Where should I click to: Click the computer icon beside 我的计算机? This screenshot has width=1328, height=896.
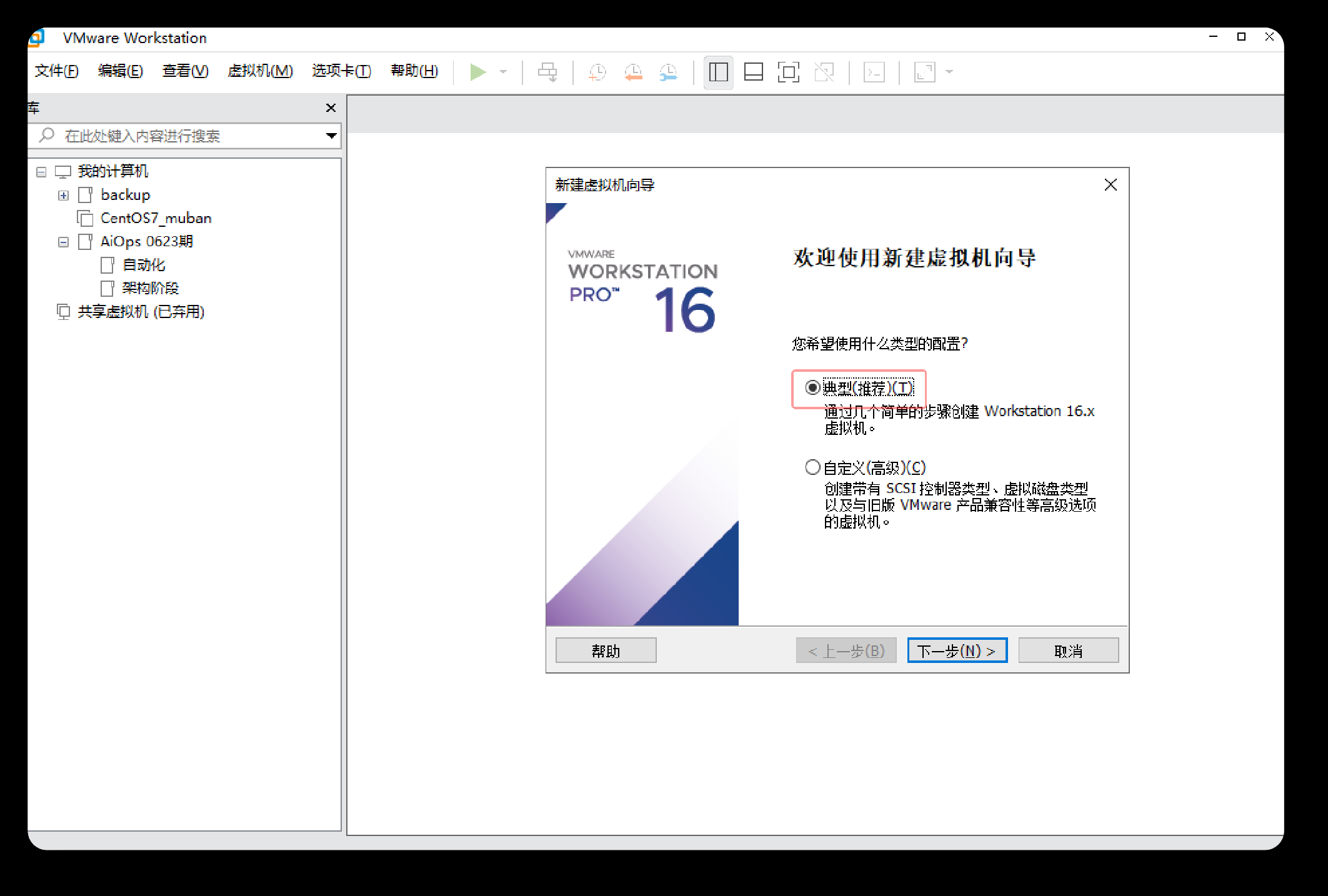pos(63,172)
